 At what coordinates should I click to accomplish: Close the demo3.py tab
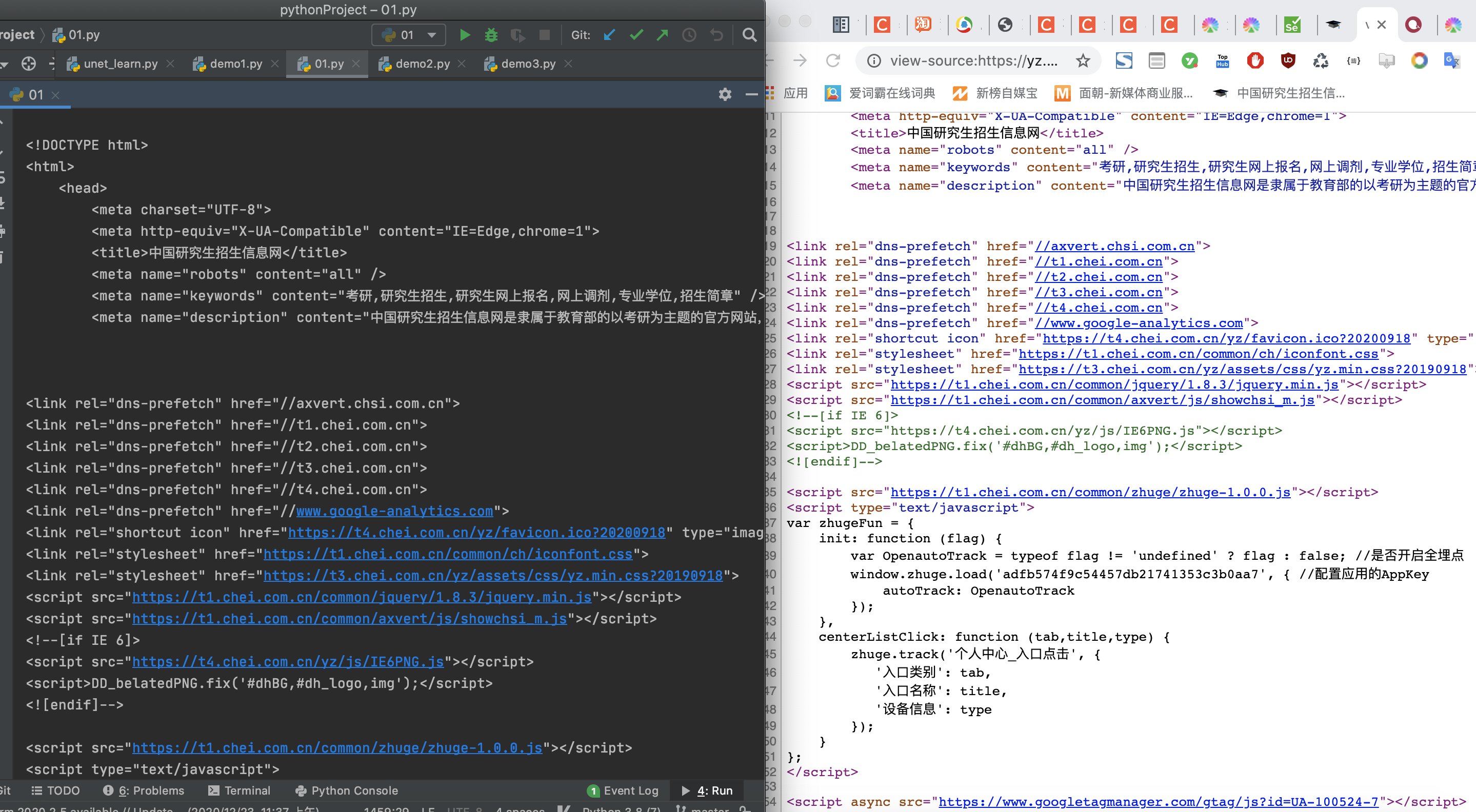[568, 64]
